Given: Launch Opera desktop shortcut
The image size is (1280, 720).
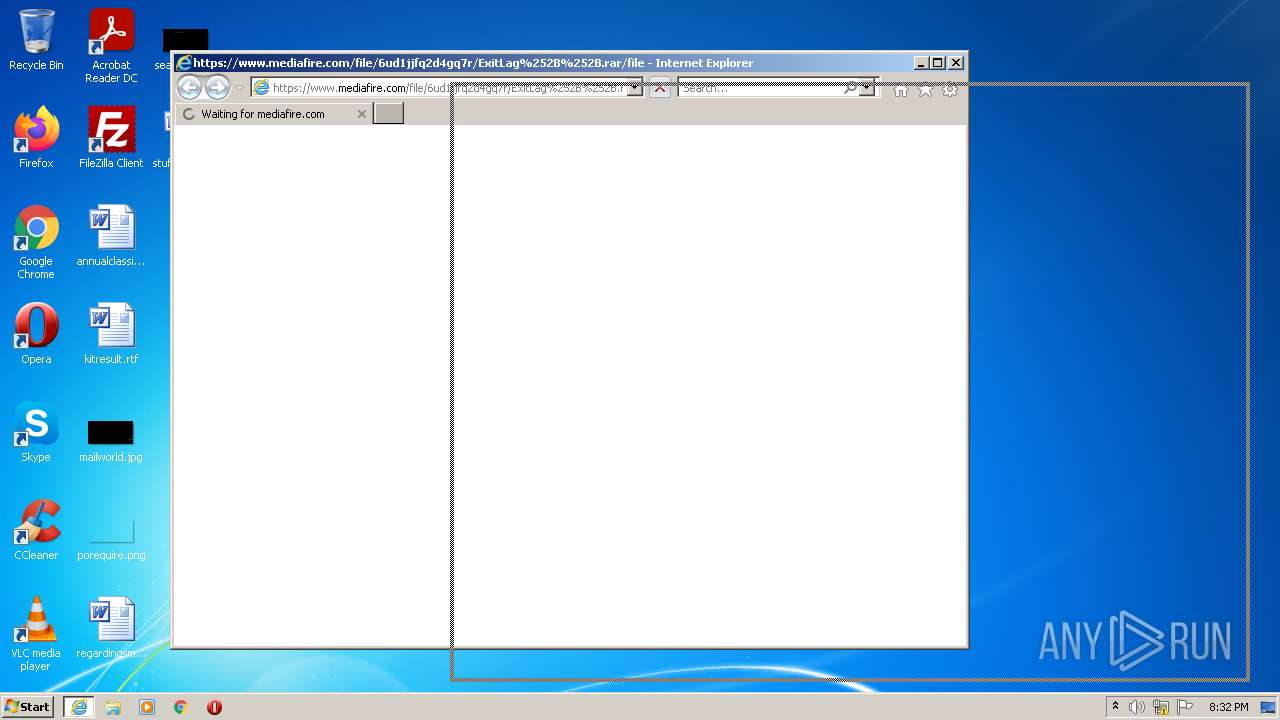Looking at the screenshot, I should [x=36, y=334].
